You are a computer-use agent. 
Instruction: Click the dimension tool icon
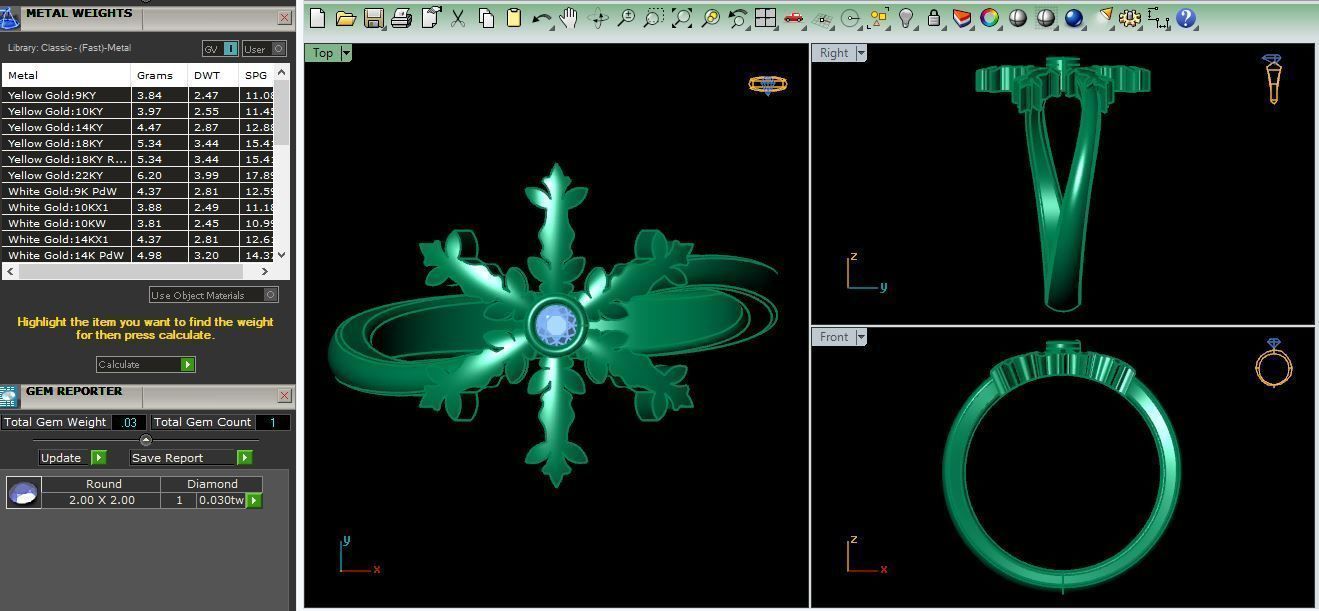pos(1159,18)
